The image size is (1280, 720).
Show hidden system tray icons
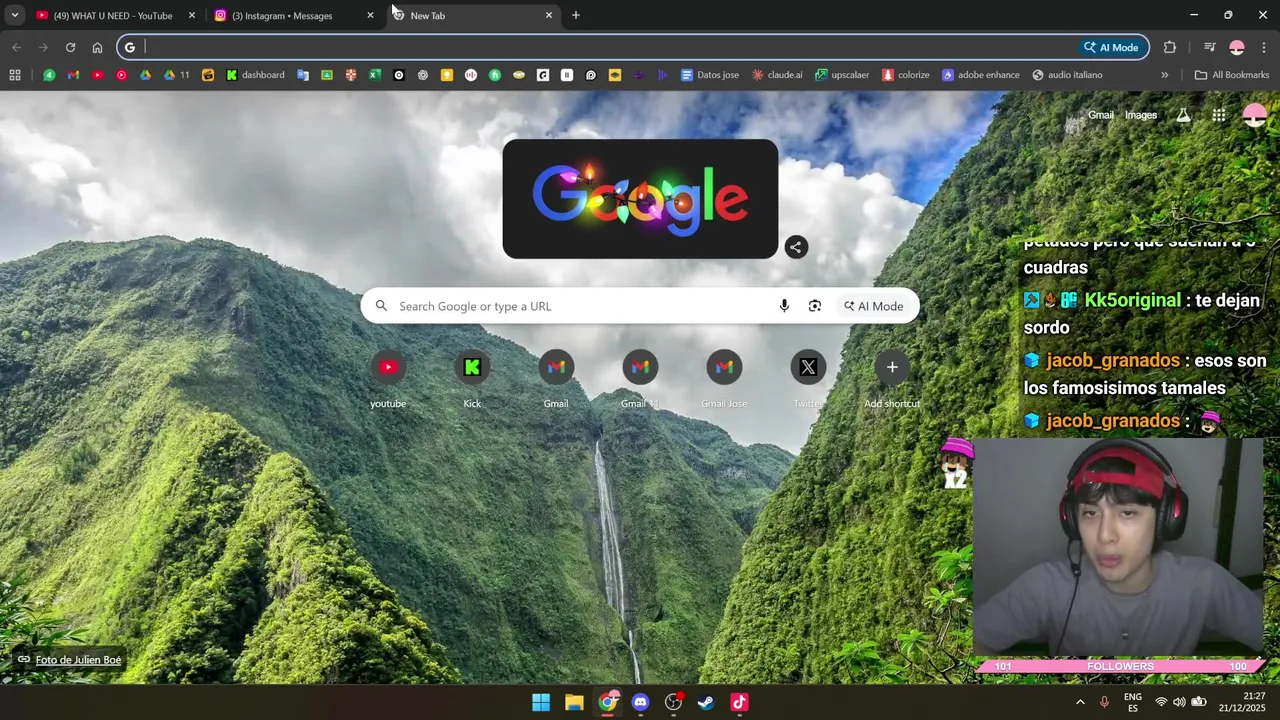[x=1080, y=702]
